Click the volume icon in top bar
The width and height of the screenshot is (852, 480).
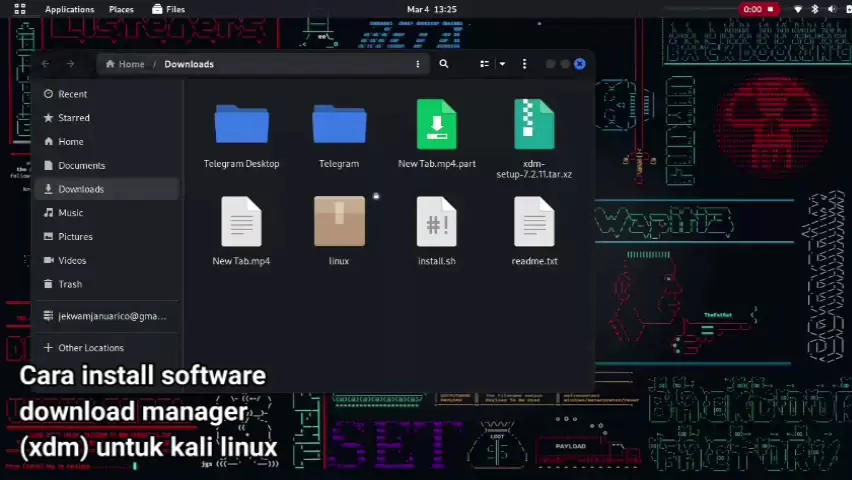832,9
